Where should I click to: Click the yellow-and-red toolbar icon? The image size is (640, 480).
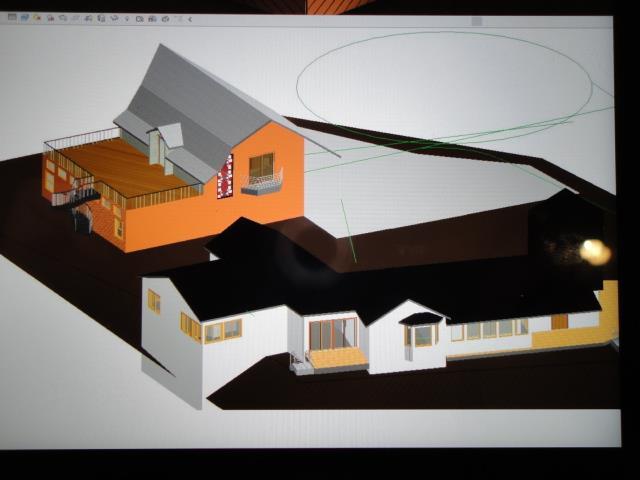click(38, 18)
